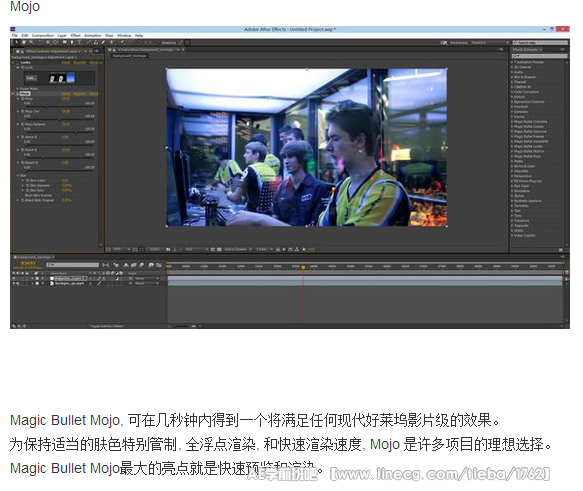The image size is (583, 491).
Task: Open the Effect menu
Action: [x=75, y=36]
